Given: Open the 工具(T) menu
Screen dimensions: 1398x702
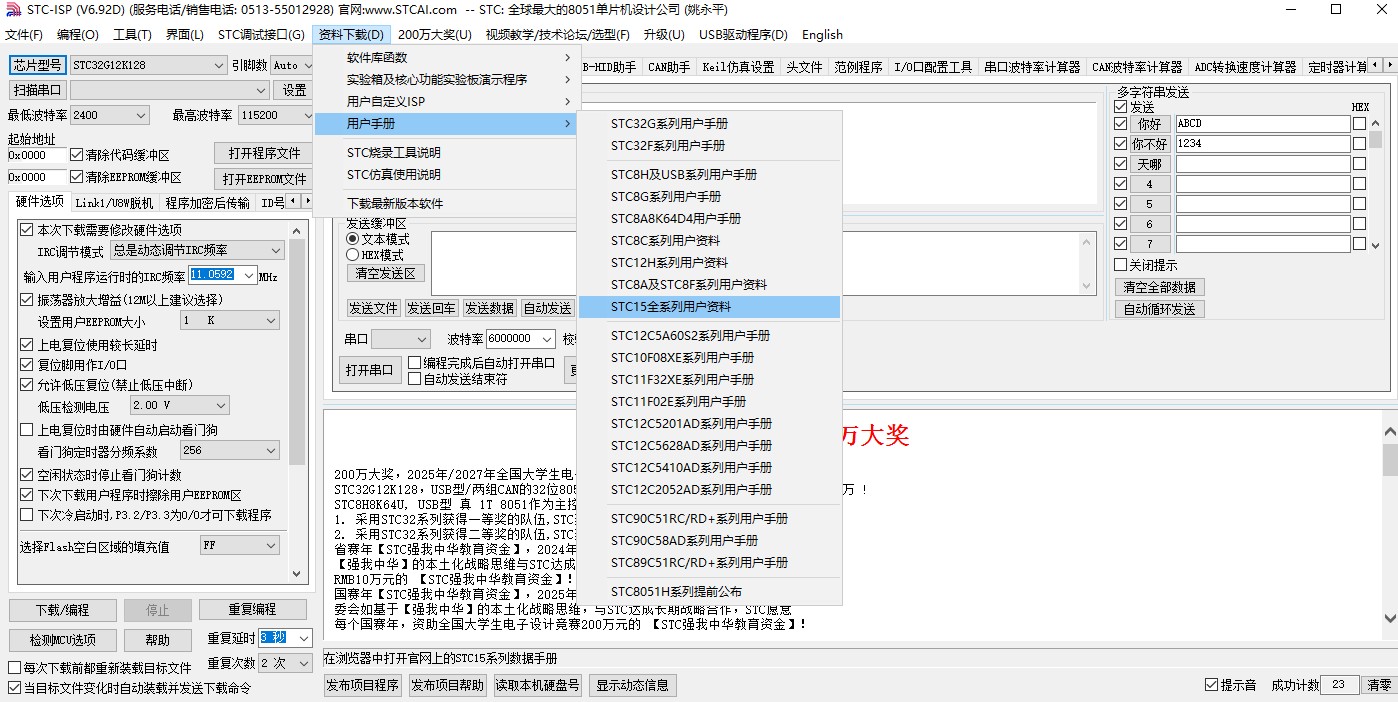Looking at the screenshot, I should tap(132, 34).
